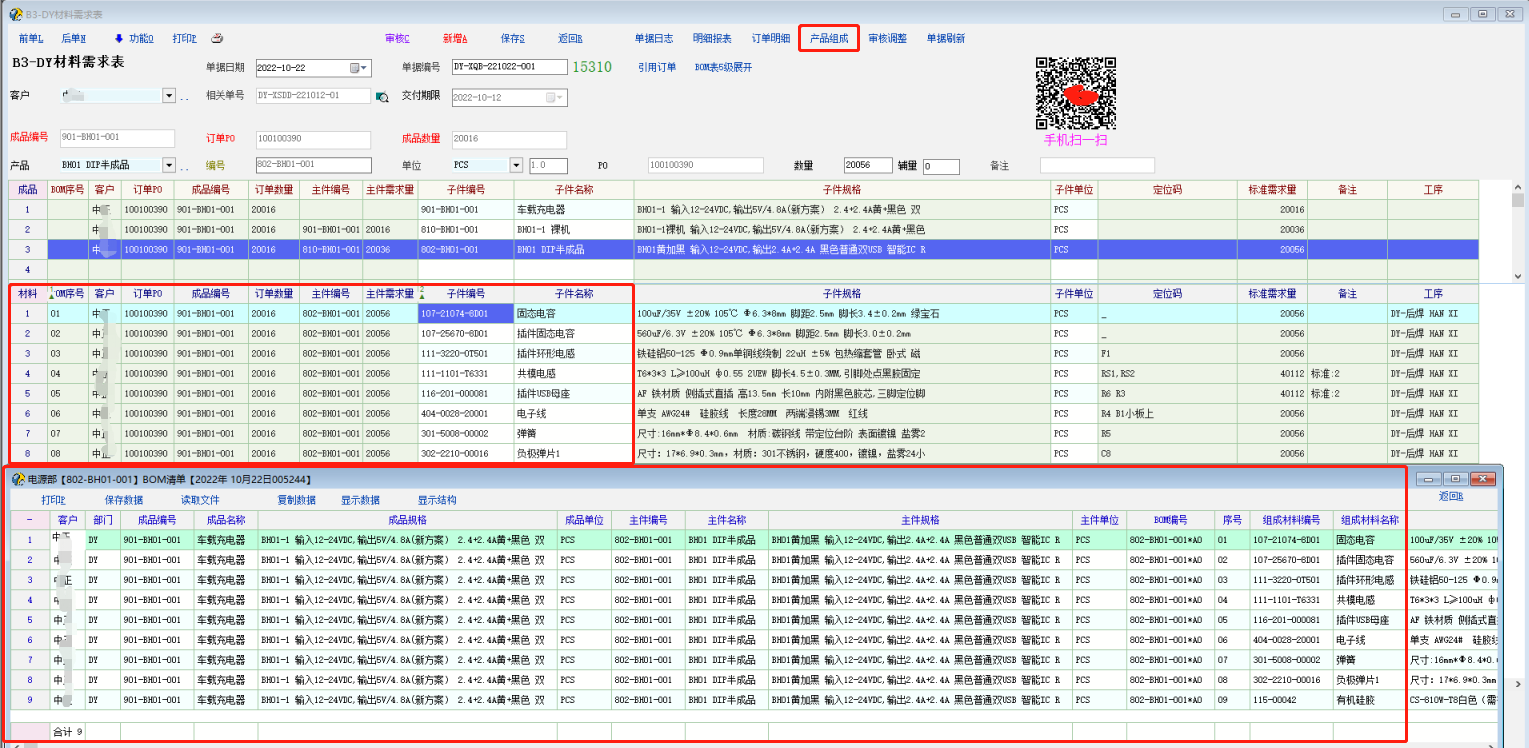Select the 明细报表 menu item
The height and width of the screenshot is (748, 1529).
pos(712,39)
